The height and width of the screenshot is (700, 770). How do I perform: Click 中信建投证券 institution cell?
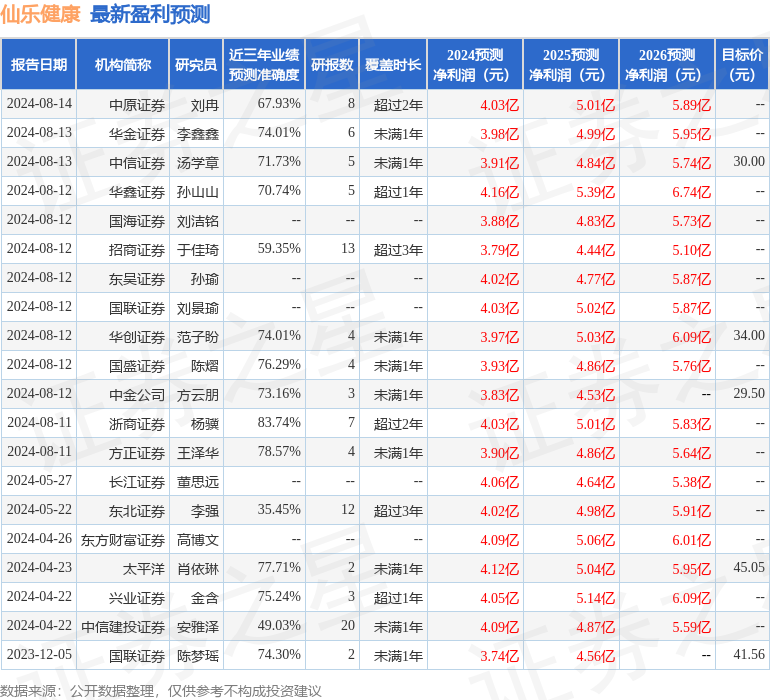pos(123,627)
